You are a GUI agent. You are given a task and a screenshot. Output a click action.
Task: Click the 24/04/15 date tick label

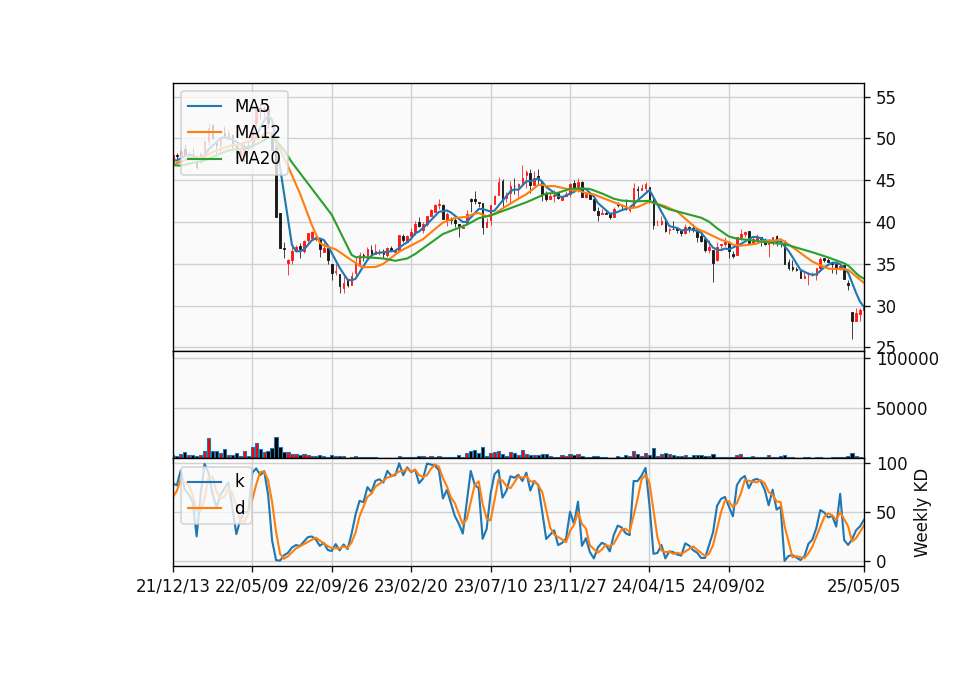coord(649,586)
